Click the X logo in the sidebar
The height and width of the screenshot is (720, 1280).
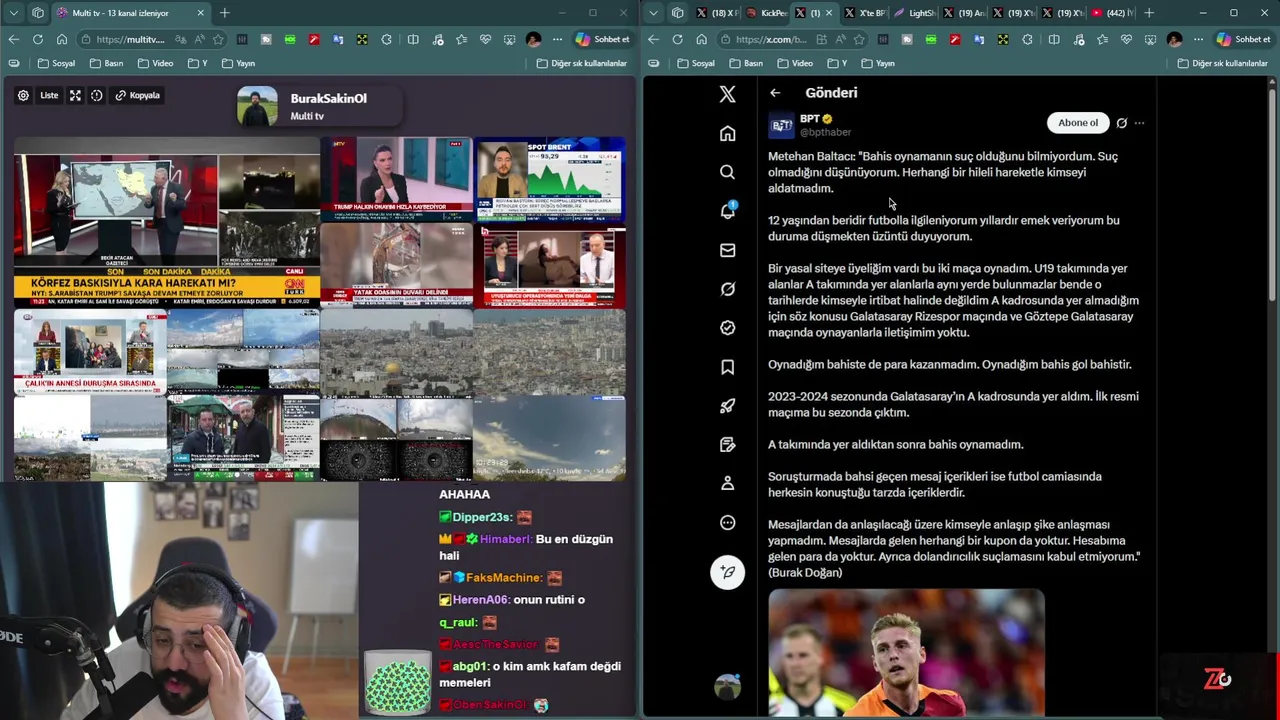[727, 94]
